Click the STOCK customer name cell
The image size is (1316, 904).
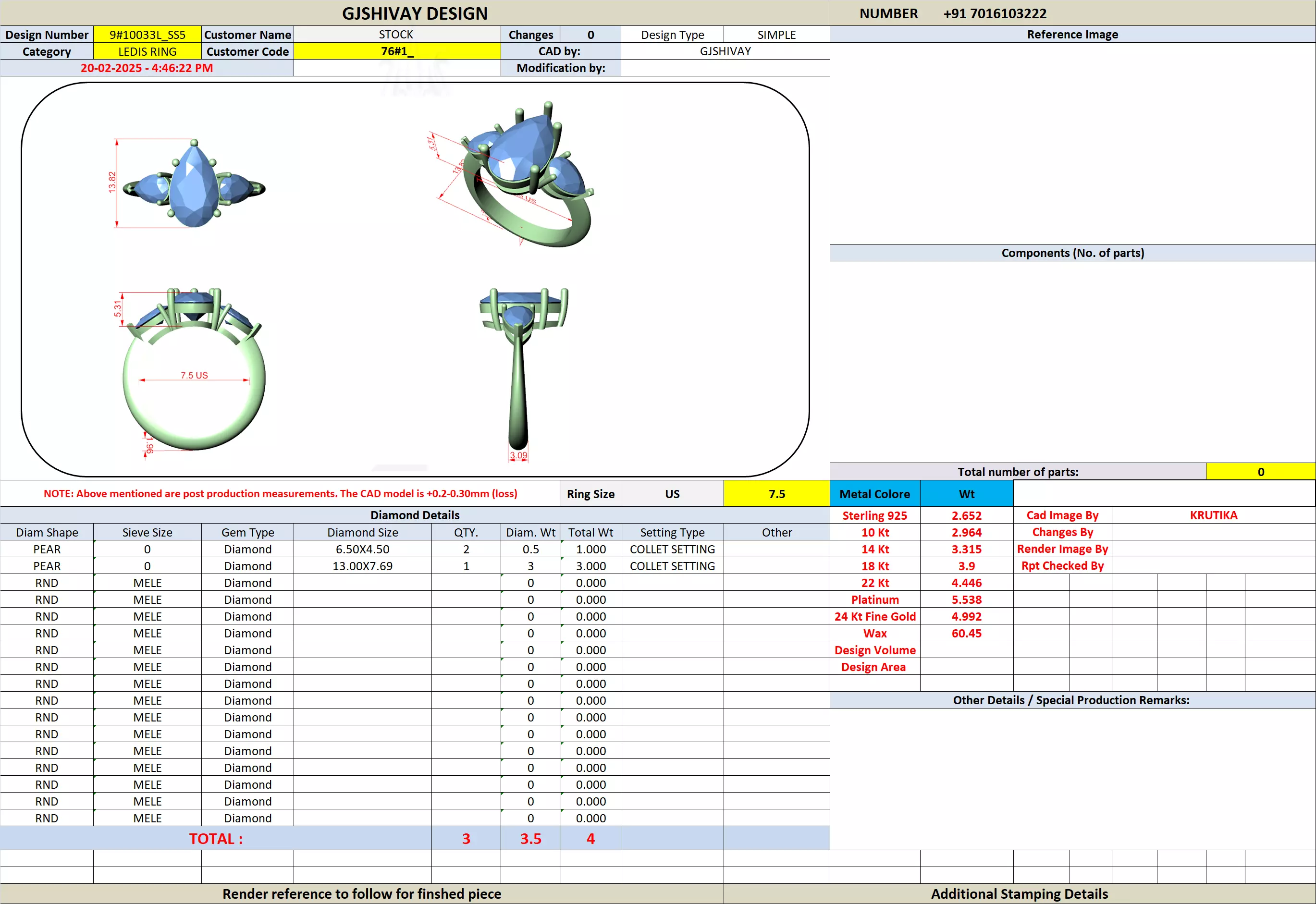(x=396, y=35)
